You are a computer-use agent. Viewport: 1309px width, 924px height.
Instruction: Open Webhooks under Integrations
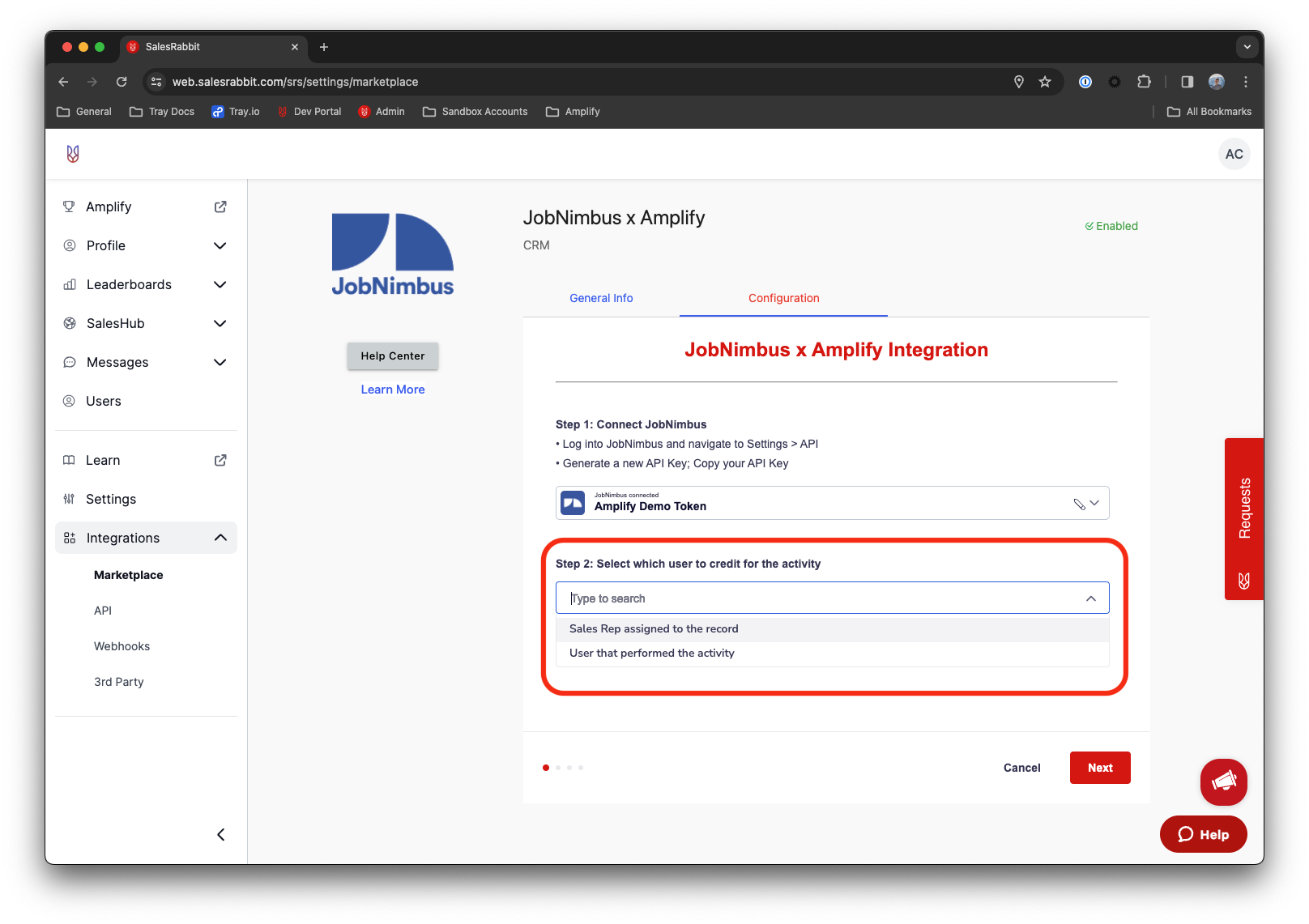pos(122,646)
